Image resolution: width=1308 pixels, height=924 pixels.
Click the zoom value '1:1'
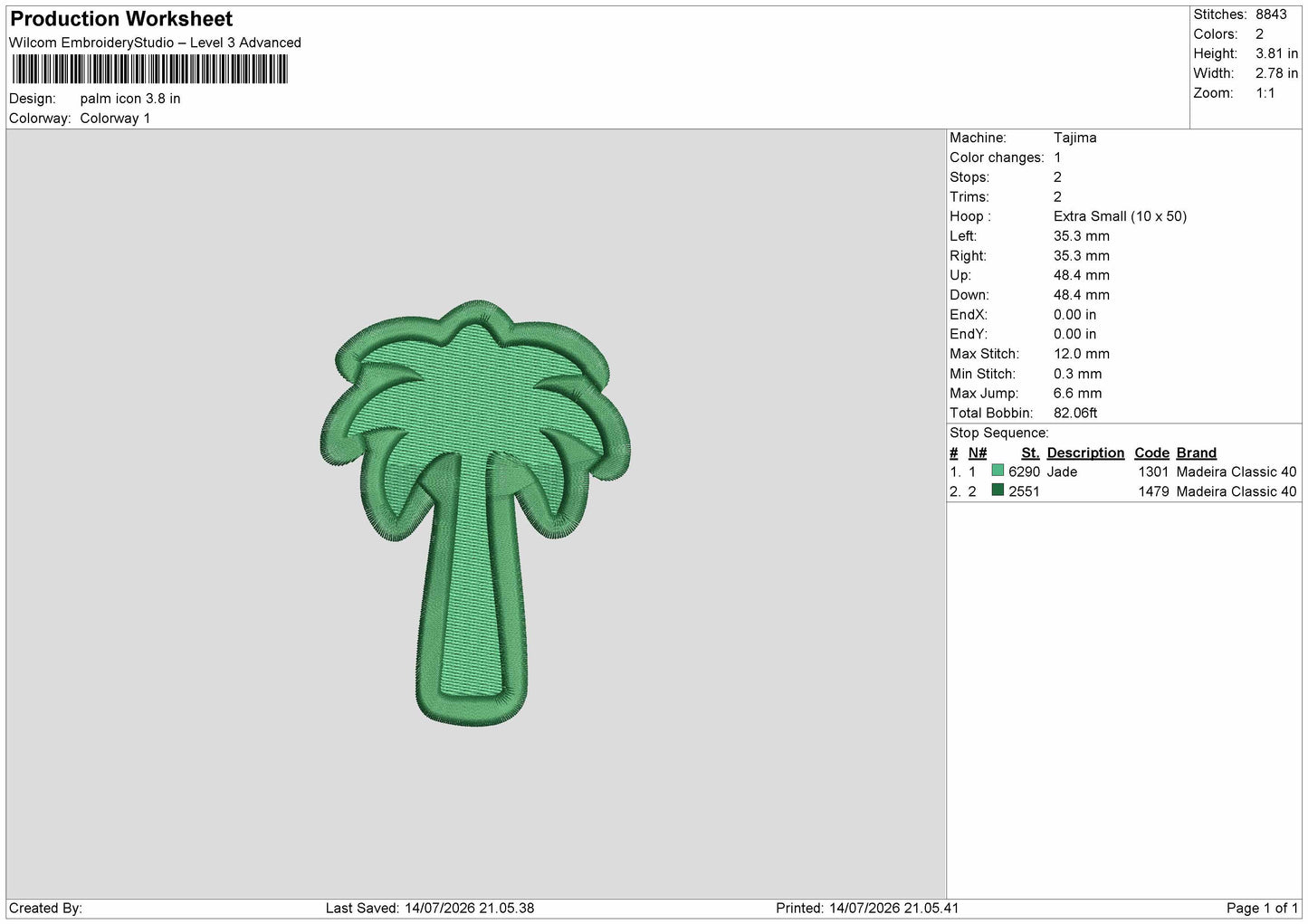(x=1265, y=93)
